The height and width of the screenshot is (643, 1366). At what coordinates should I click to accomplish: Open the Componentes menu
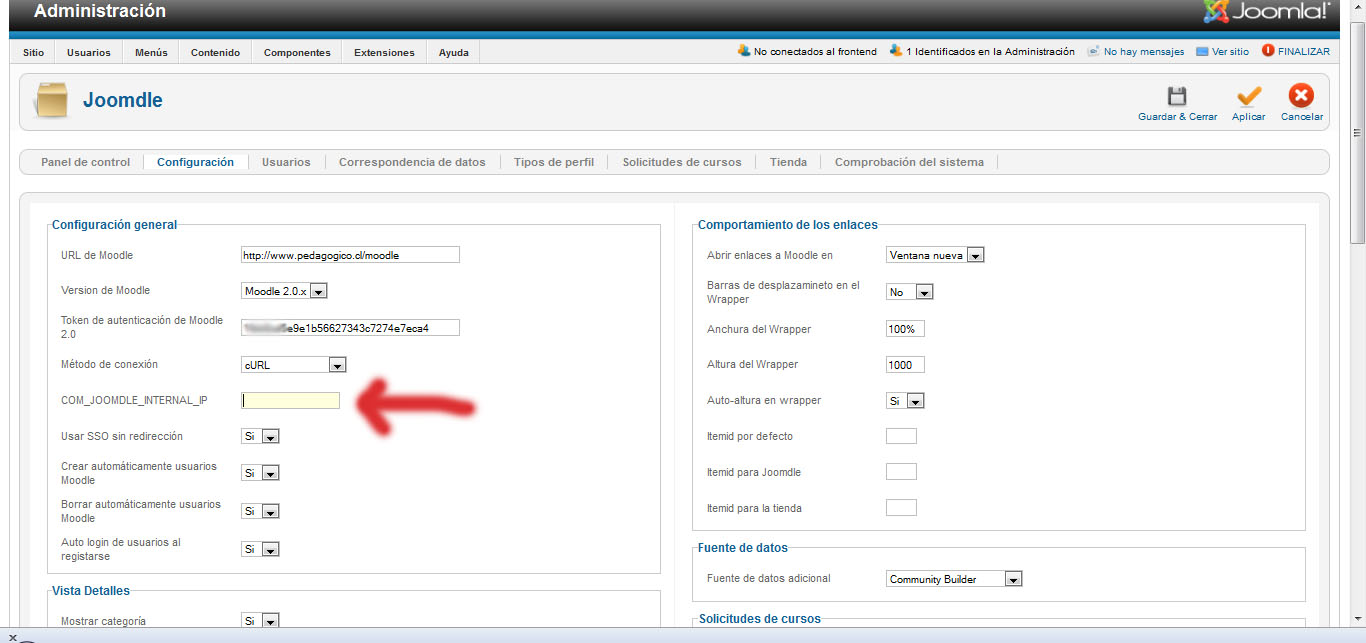pyautogui.click(x=297, y=52)
